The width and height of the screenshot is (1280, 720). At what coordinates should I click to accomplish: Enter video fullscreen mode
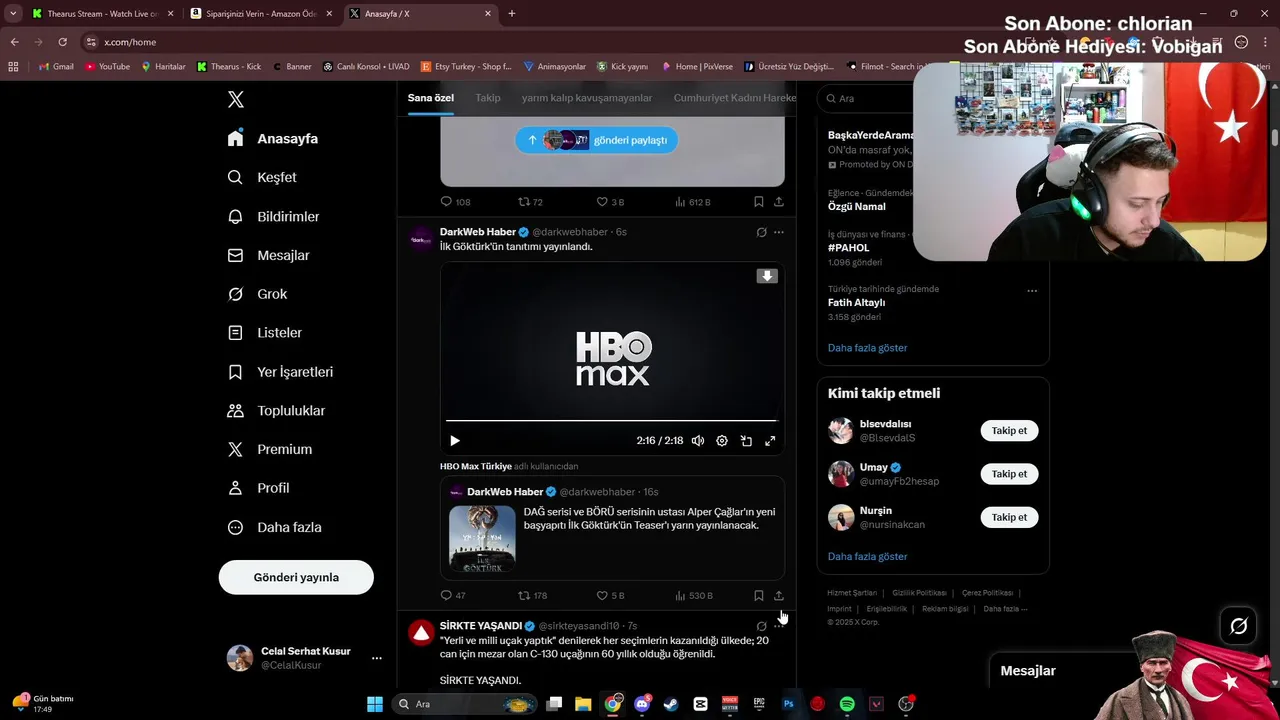click(x=770, y=441)
